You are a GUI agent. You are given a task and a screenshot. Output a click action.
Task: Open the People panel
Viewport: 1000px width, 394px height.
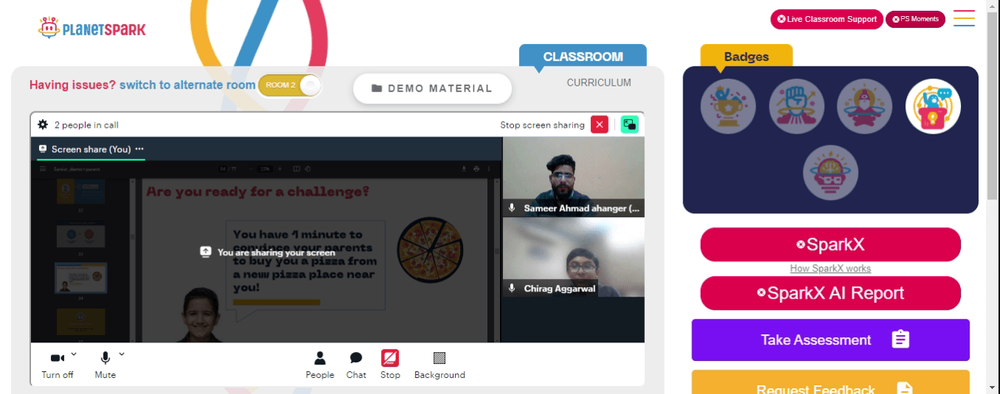pos(320,365)
